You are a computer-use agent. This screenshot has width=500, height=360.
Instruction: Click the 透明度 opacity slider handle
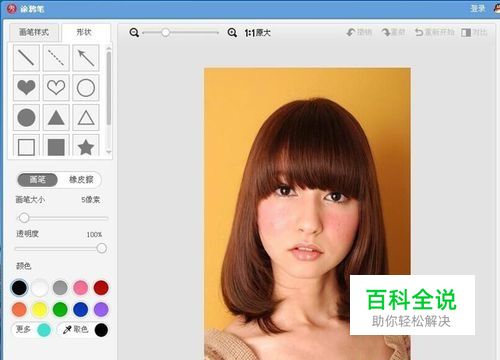coord(102,248)
